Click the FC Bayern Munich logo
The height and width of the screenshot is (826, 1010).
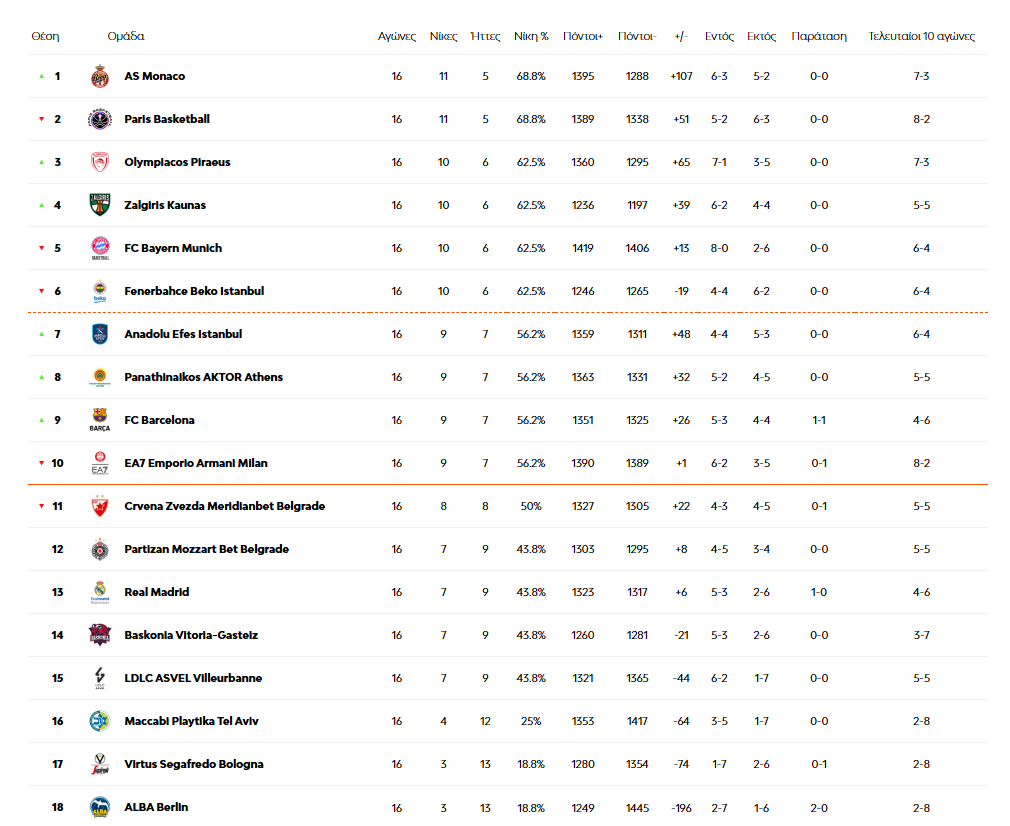tap(100, 248)
